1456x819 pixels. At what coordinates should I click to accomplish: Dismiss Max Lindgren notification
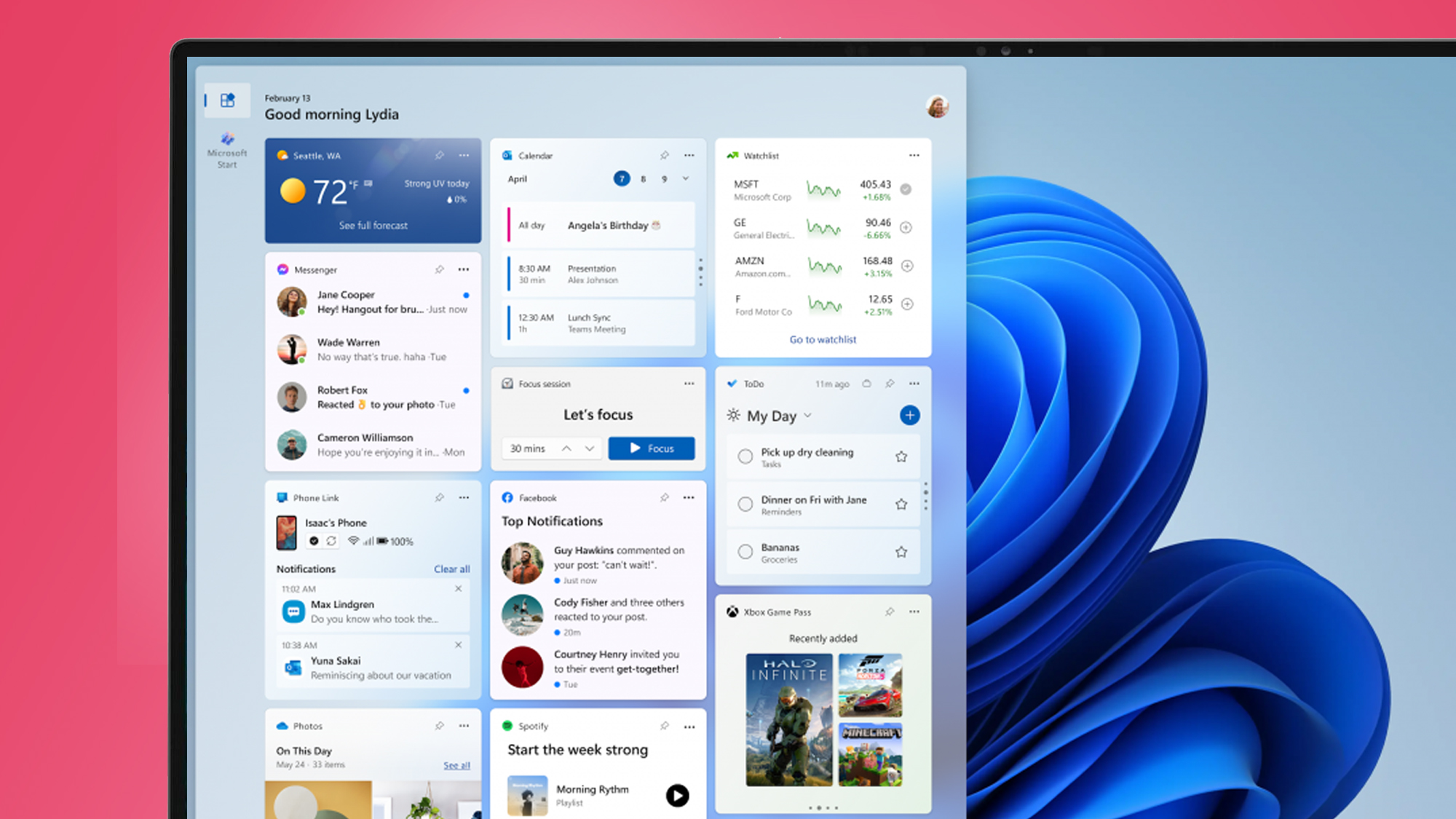pyautogui.click(x=459, y=588)
